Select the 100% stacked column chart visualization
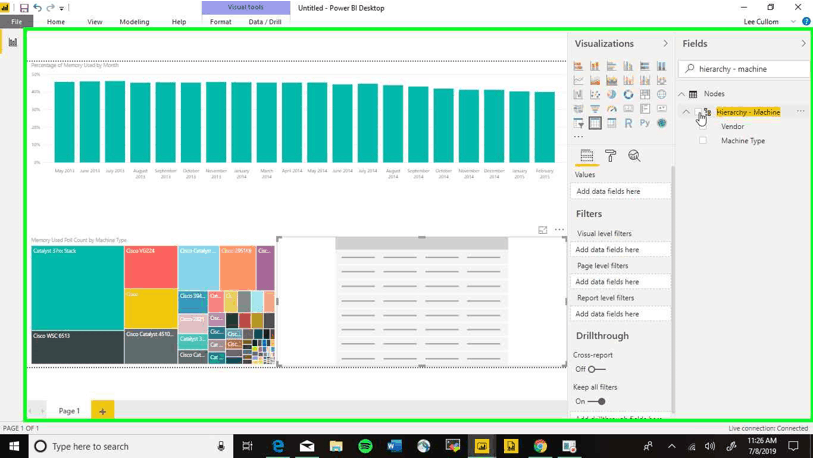This screenshot has height=459, width=814. tap(661, 66)
